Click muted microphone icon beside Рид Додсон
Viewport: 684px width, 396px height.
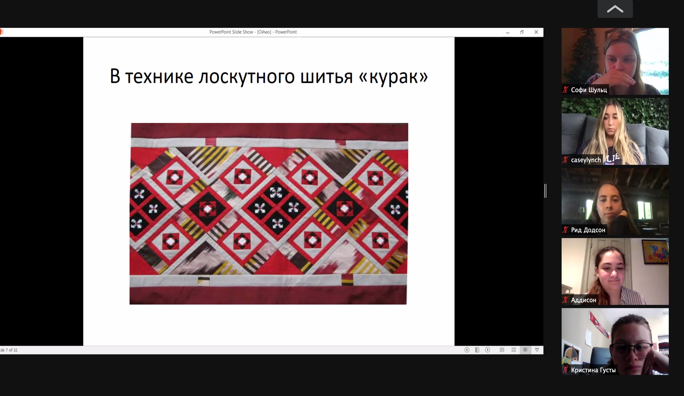(x=566, y=230)
